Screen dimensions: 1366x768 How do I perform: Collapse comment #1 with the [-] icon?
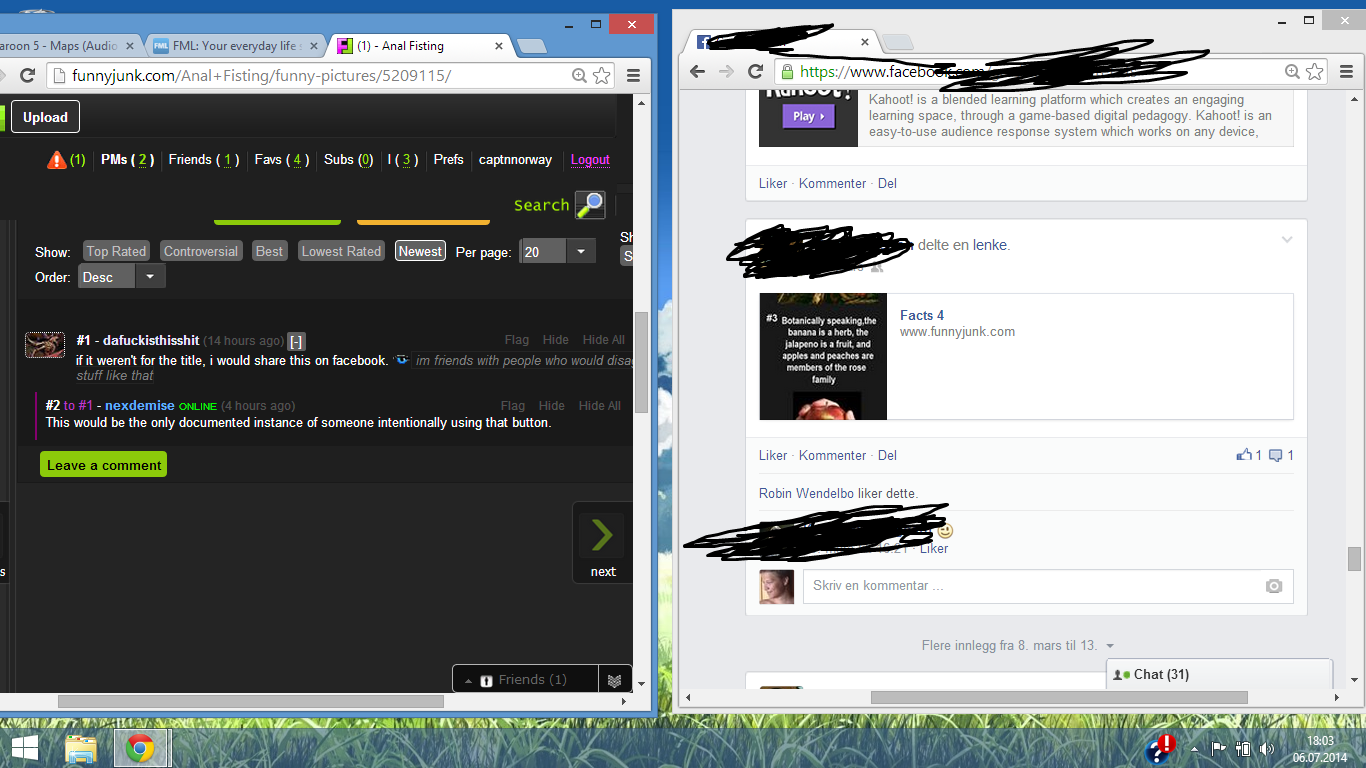point(295,341)
